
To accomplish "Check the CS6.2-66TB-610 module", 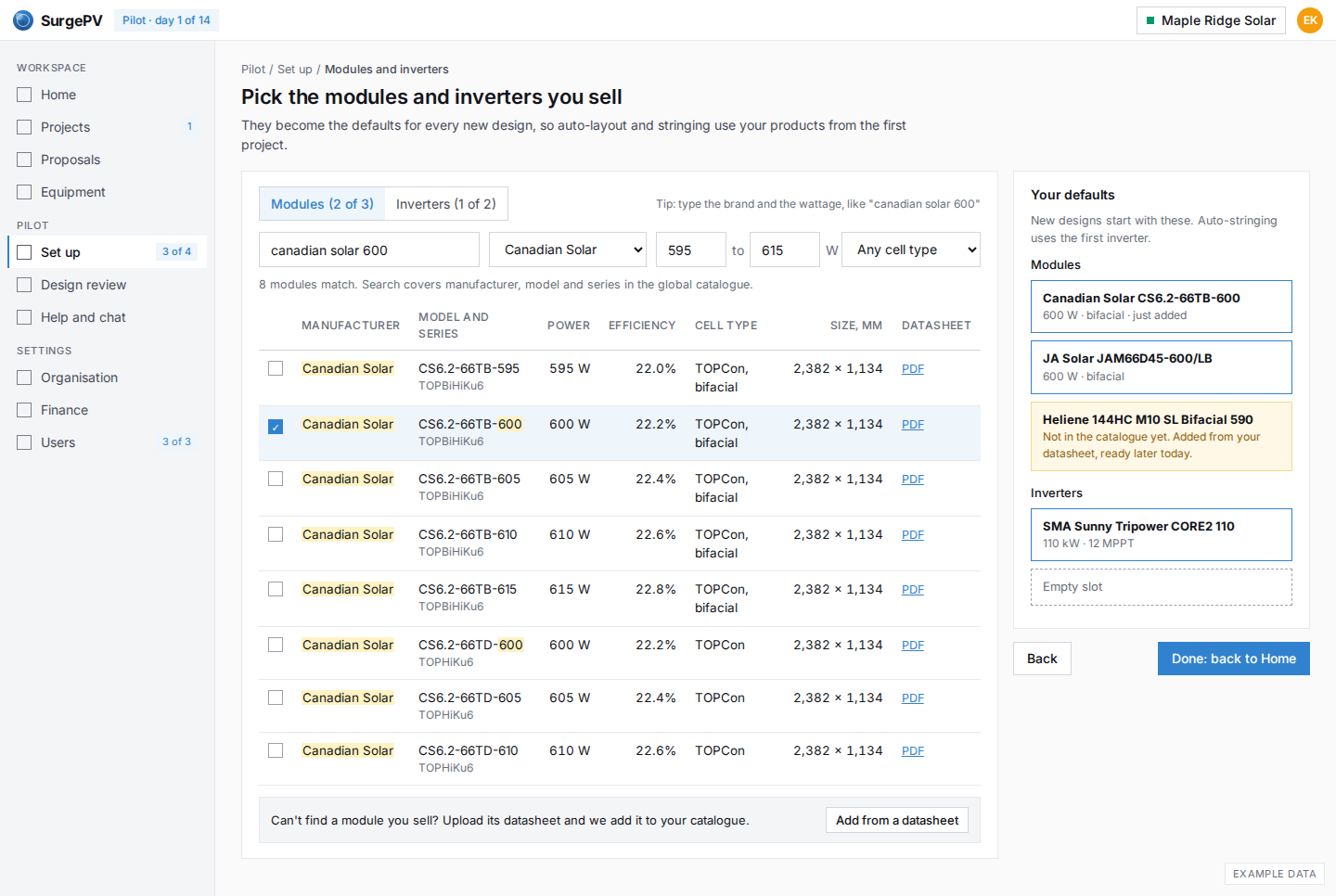I will 276,534.
